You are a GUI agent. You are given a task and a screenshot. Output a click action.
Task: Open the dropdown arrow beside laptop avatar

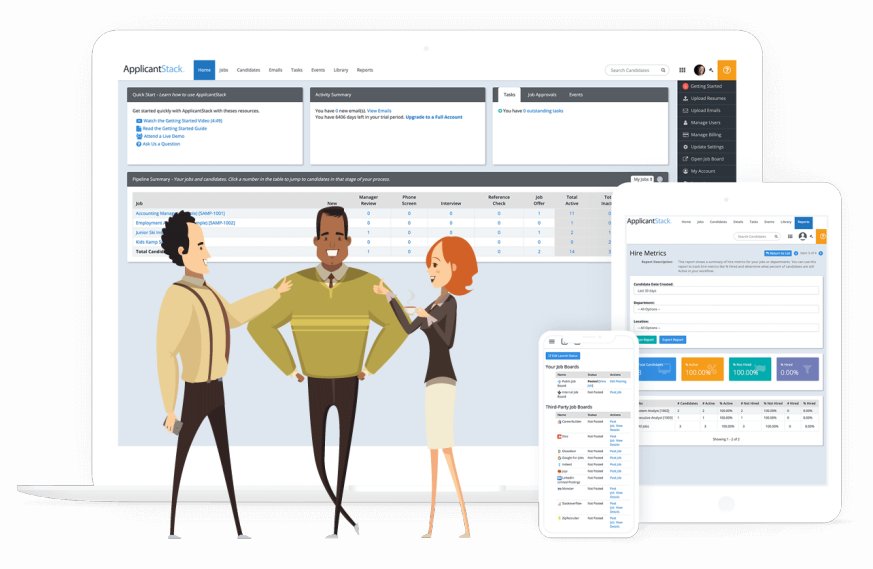[x=711, y=71]
